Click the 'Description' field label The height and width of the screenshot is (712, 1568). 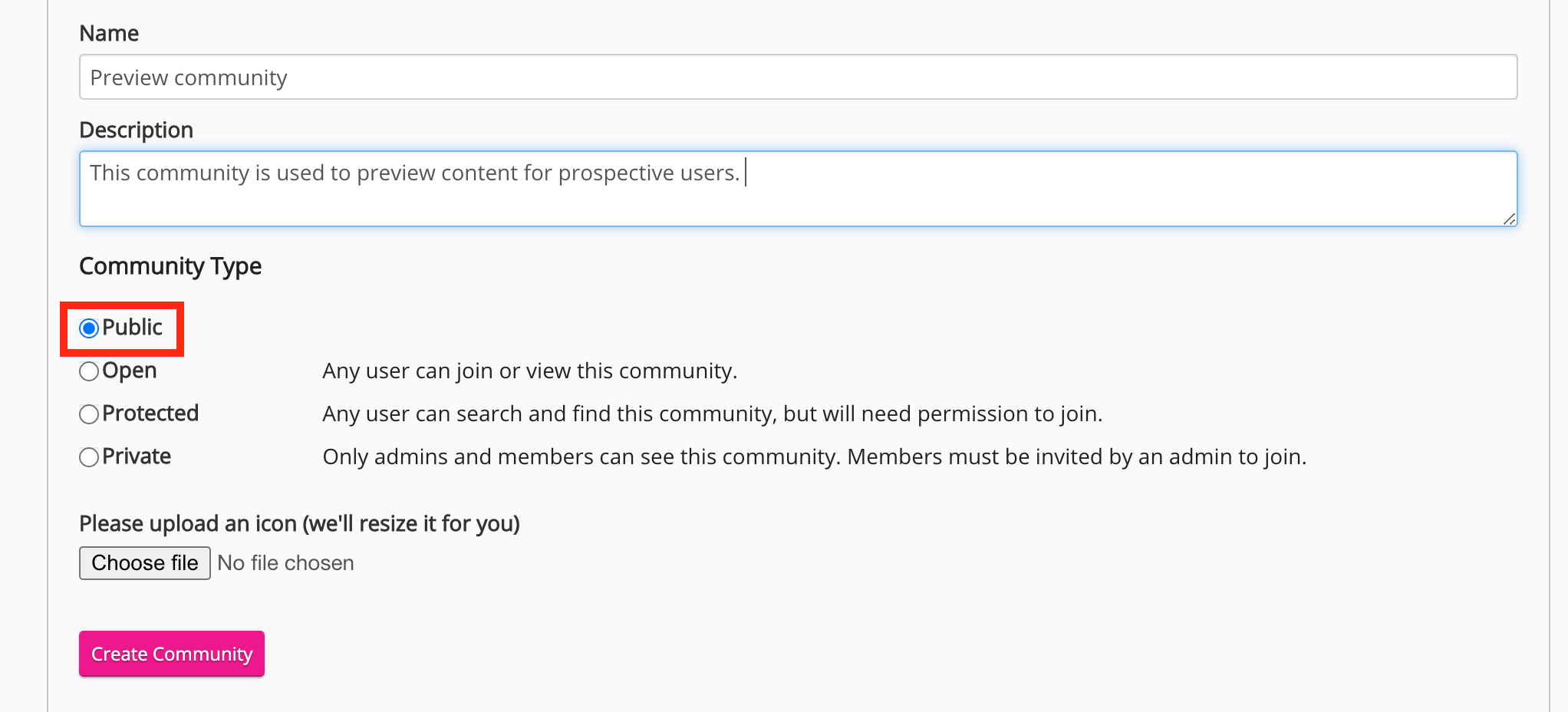click(136, 130)
